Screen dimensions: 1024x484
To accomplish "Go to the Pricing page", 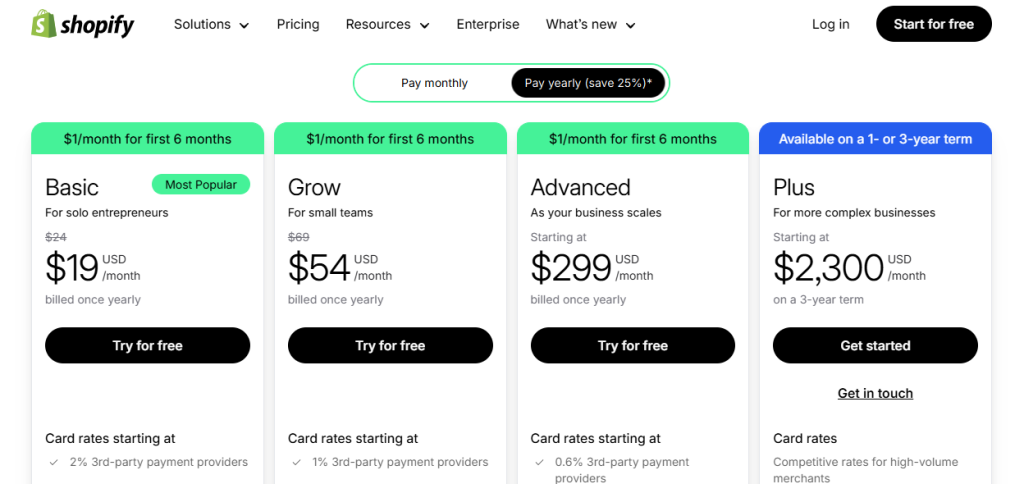I will click(x=298, y=24).
